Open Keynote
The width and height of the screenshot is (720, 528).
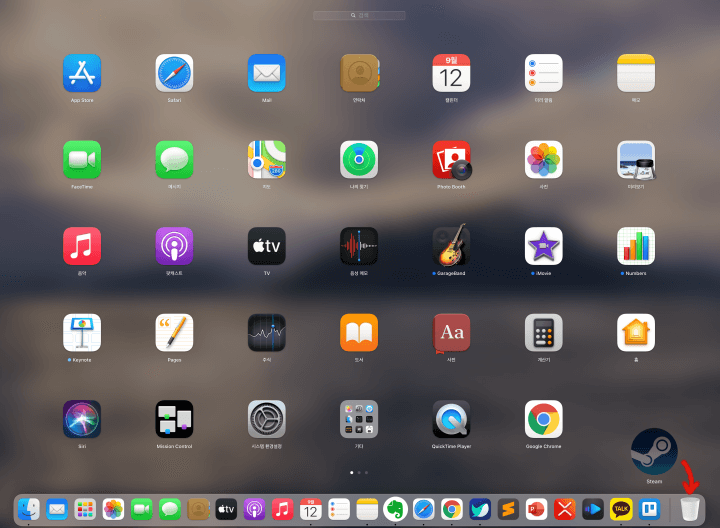click(82, 332)
